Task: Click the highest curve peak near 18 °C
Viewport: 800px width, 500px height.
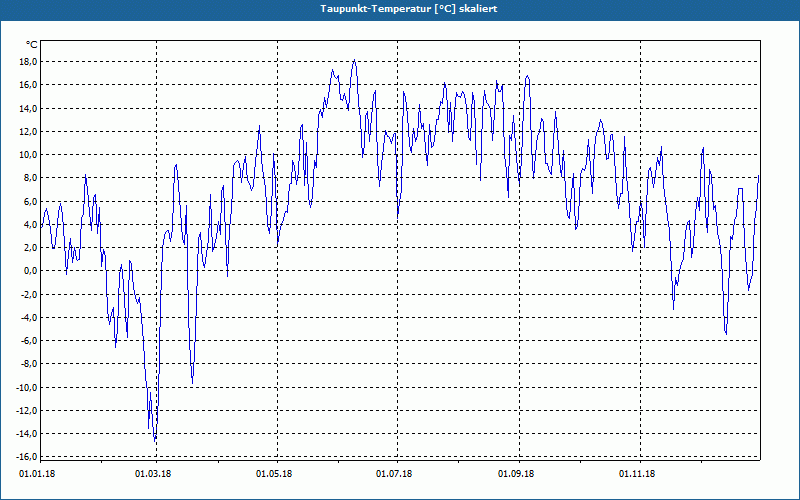Action: tap(355, 60)
